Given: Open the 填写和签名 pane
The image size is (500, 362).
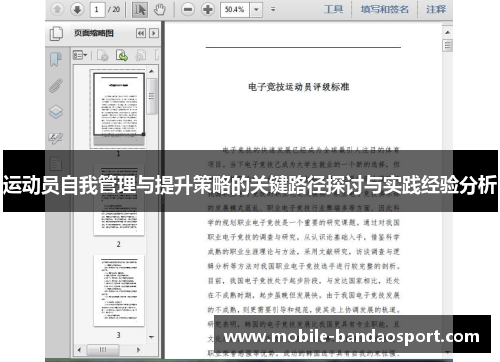Looking at the screenshot, I should pyautogui.click(x=385, y=9).
